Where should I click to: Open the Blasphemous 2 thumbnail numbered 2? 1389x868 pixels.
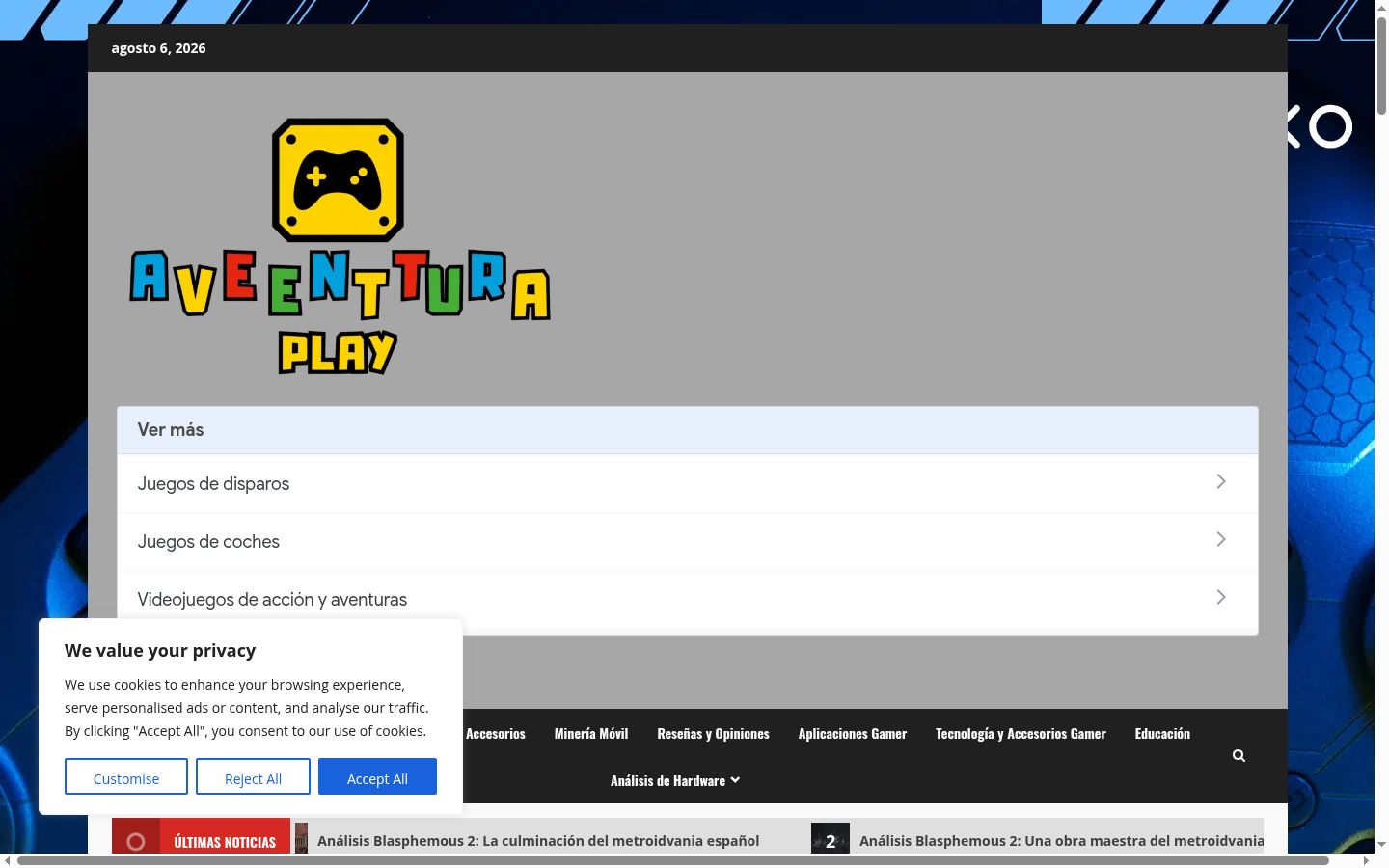click(831, 839)
